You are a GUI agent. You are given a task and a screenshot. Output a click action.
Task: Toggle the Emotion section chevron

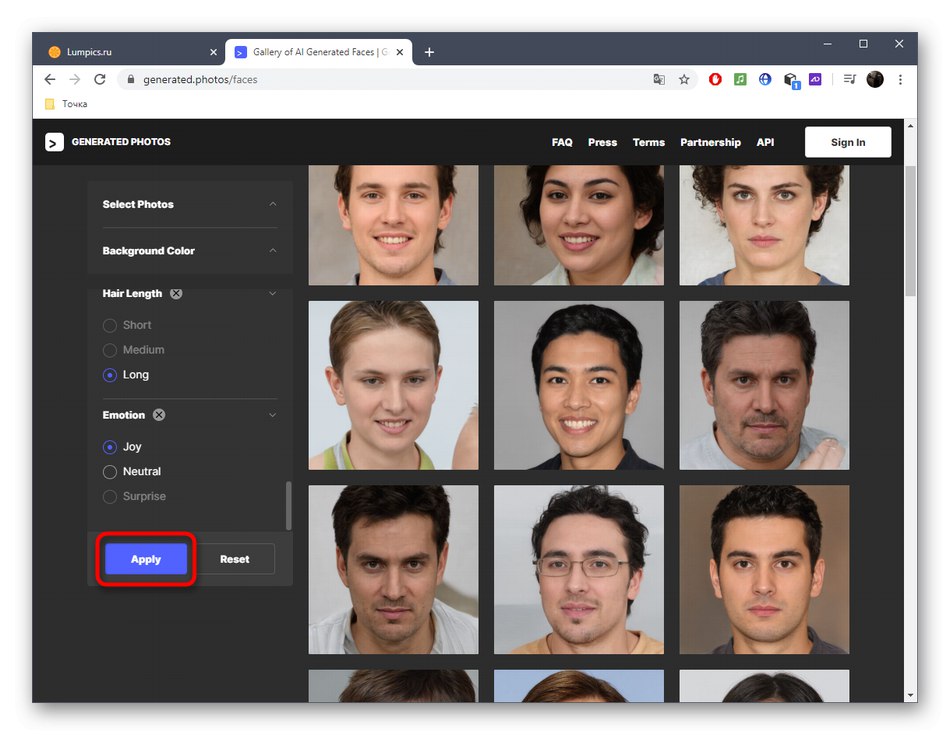tap(273, 415)
